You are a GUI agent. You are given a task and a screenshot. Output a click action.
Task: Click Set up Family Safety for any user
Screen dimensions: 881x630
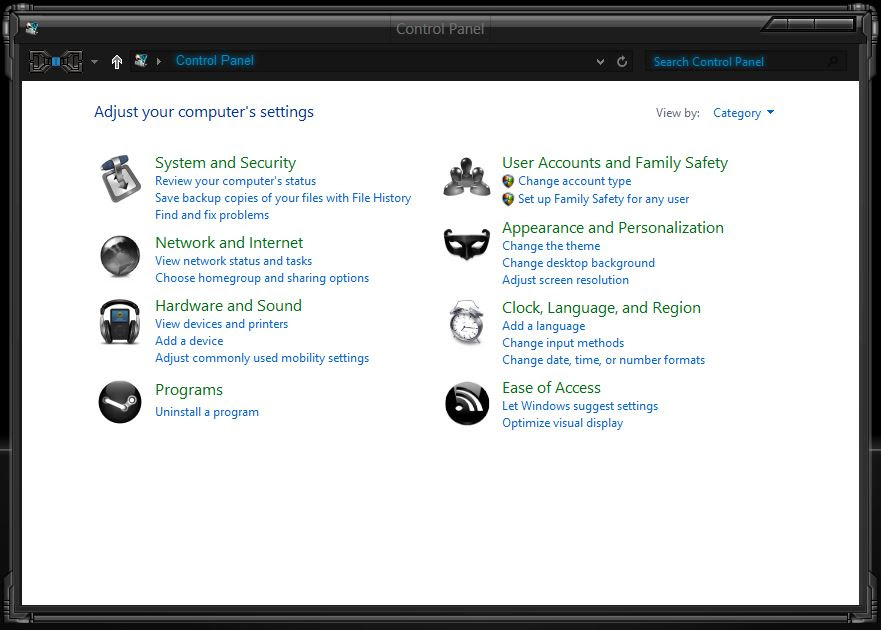(603, 199)
